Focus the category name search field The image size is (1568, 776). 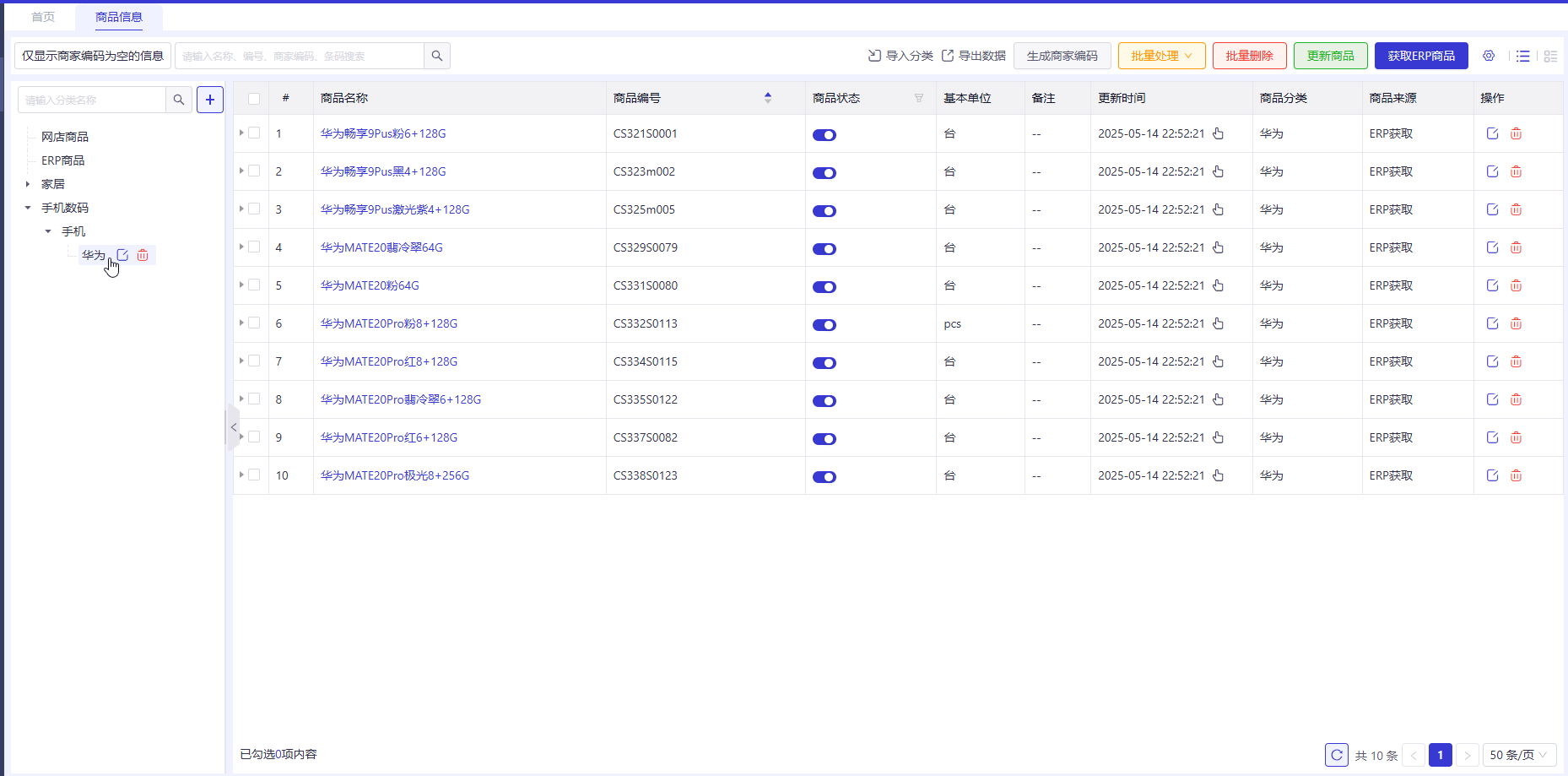click(92, 100)
